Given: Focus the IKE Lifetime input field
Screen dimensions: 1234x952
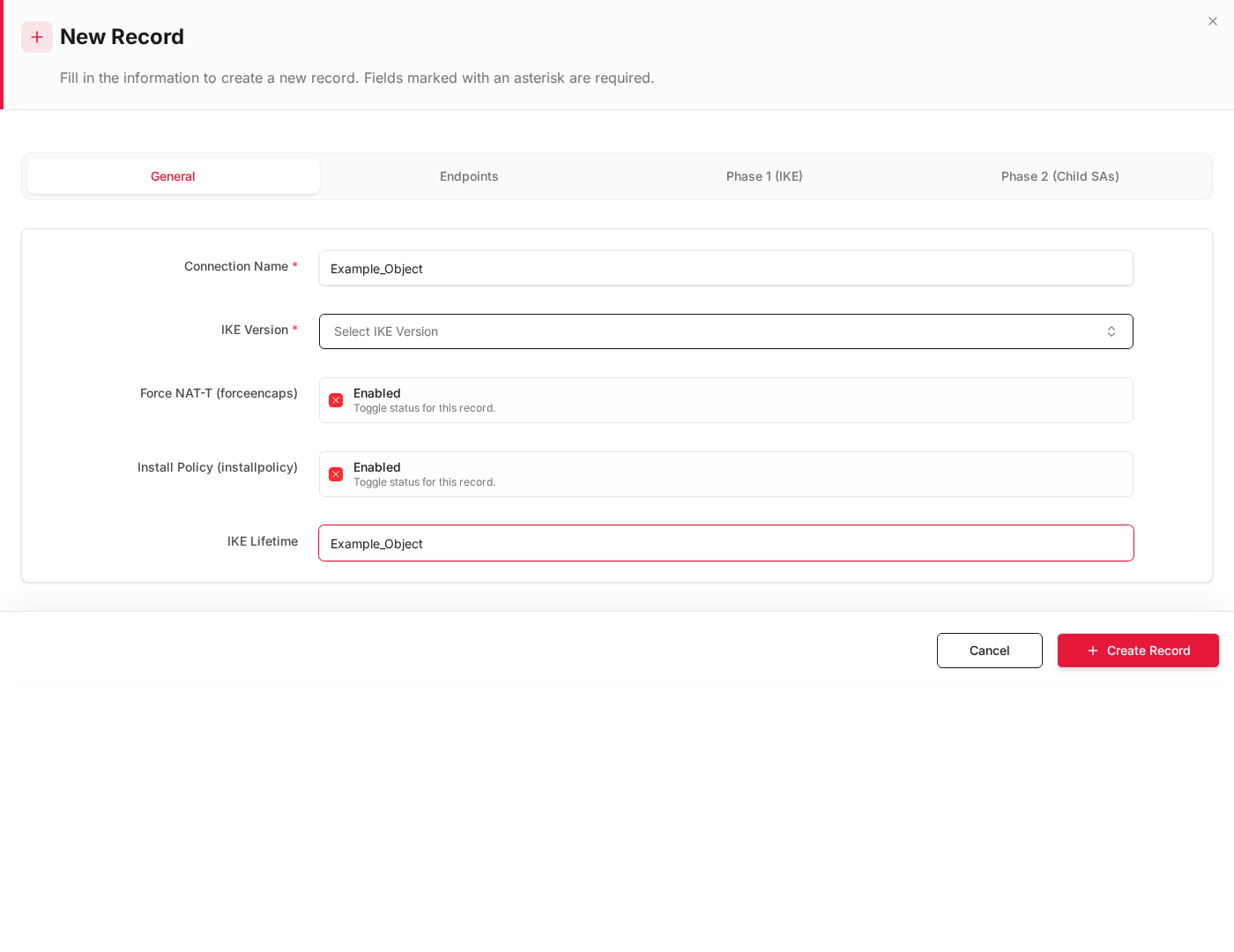Looking at the screenshot, I should tap(726, 543).
